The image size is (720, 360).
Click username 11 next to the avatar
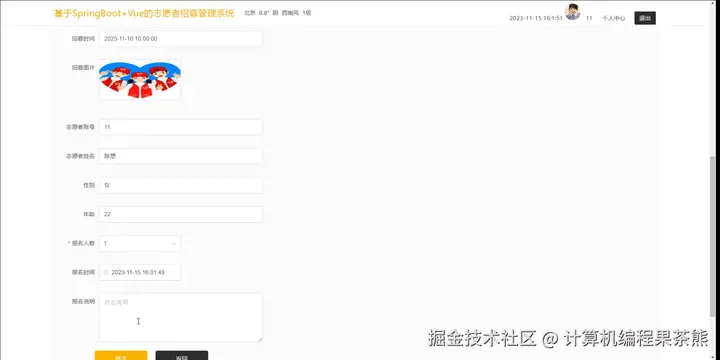(x=589, y=18)
